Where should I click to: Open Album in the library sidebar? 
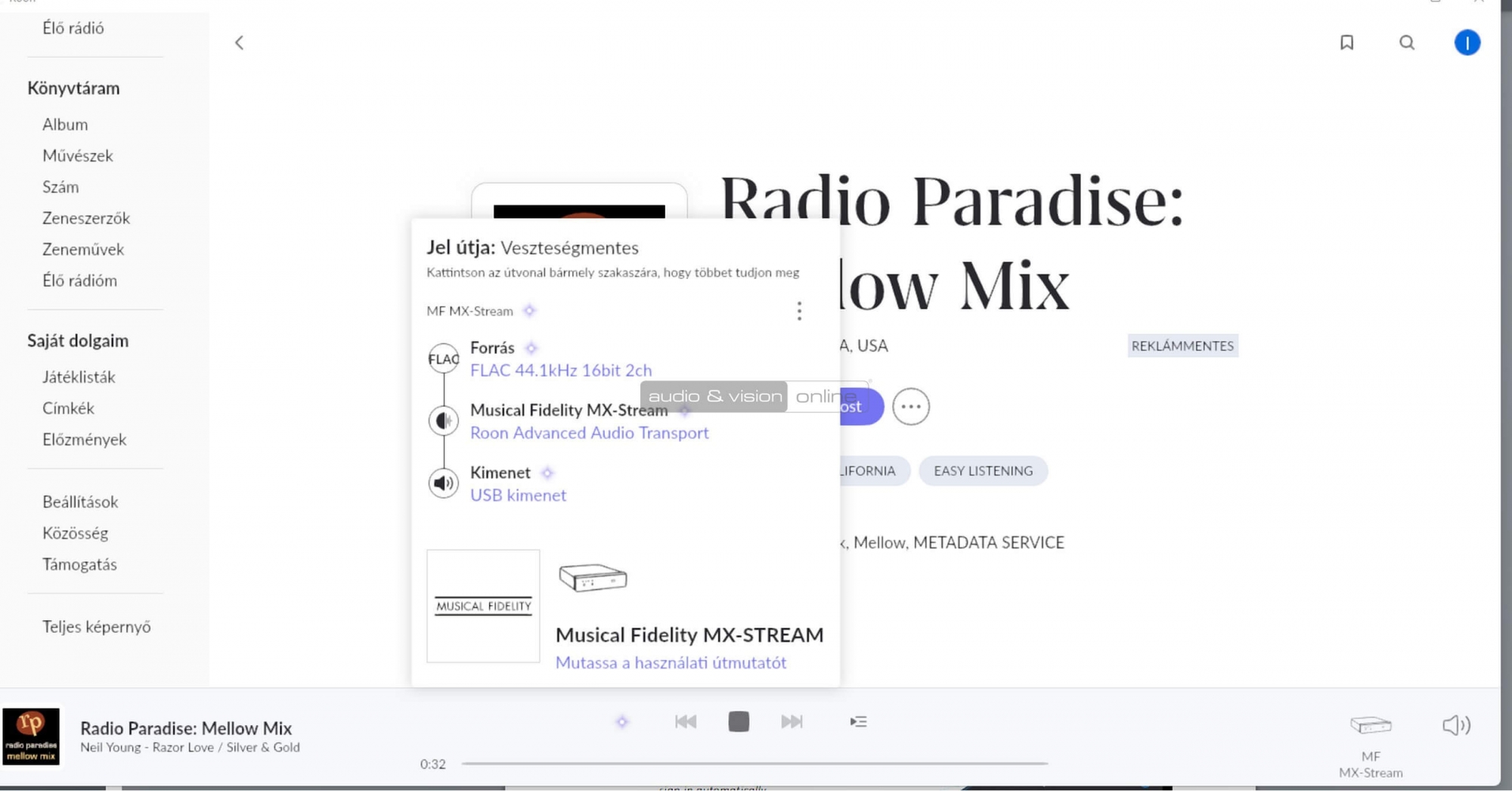(65, 124)
